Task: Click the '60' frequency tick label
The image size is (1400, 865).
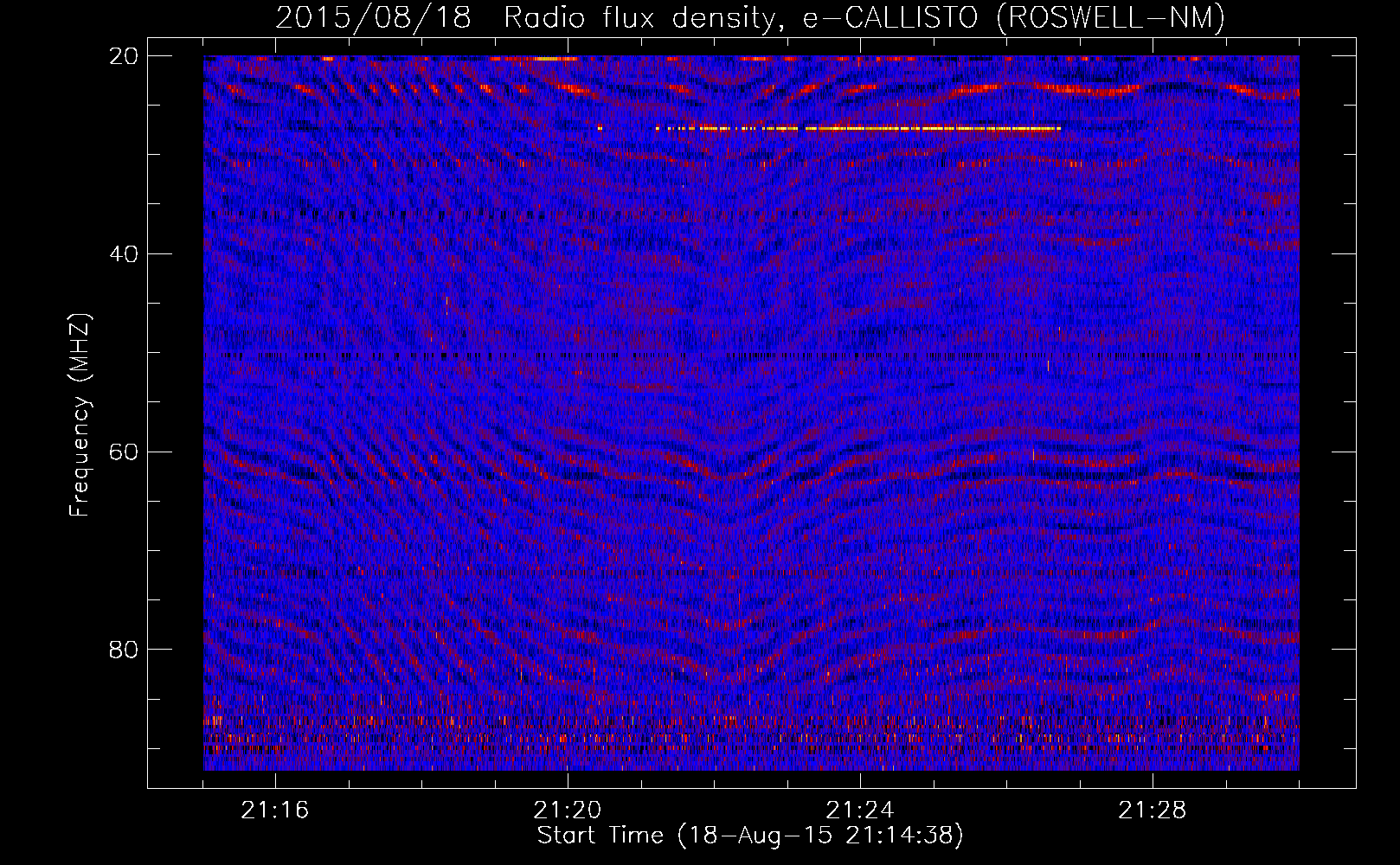Action: tap(124, 452)
